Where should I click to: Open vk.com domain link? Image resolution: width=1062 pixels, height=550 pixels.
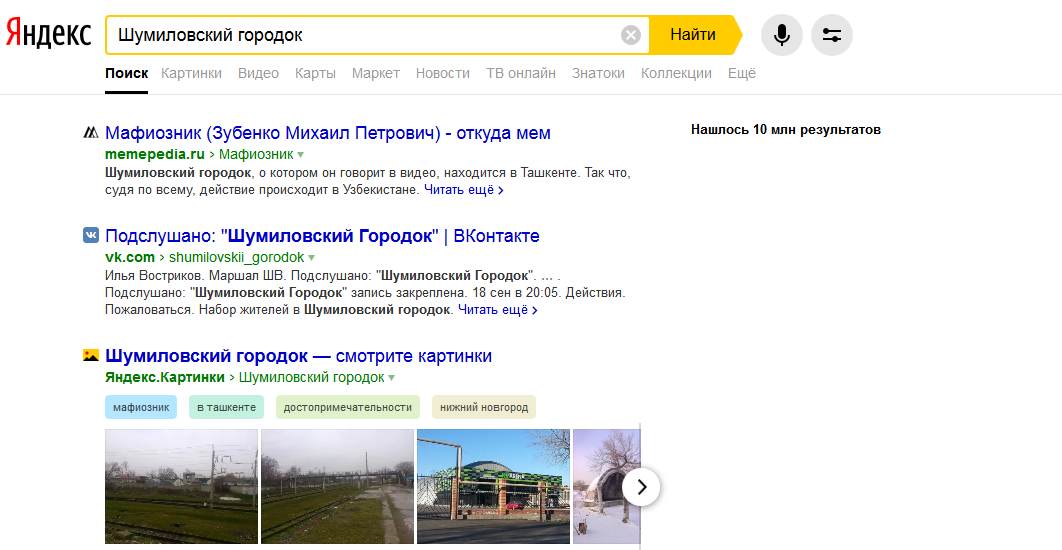pos(130,257)
